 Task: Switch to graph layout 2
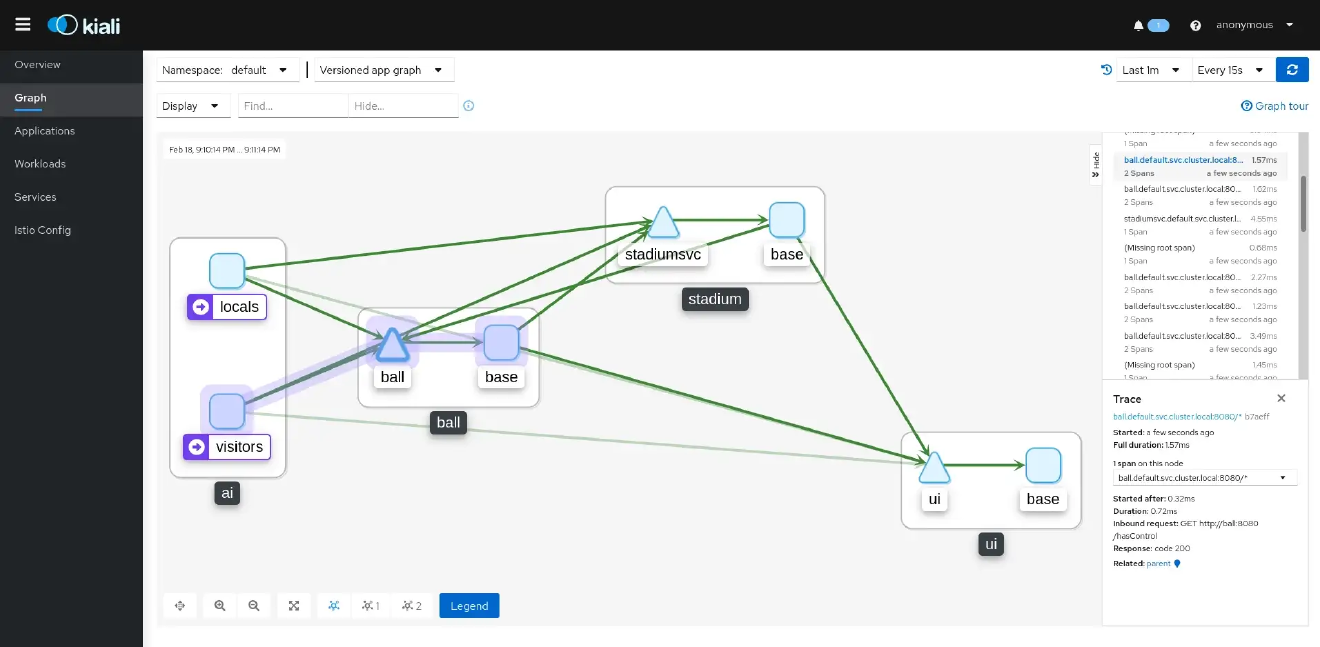412,605
